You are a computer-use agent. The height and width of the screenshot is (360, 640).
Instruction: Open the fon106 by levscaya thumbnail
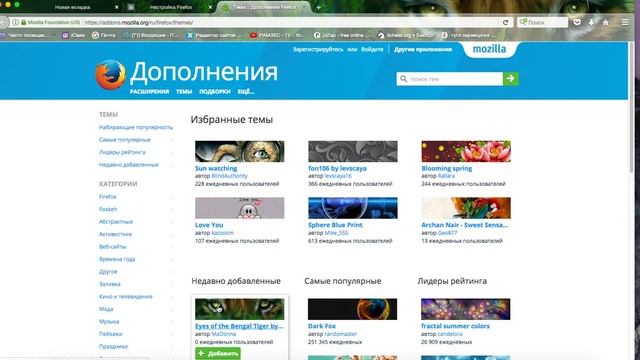tap(353, 151)
